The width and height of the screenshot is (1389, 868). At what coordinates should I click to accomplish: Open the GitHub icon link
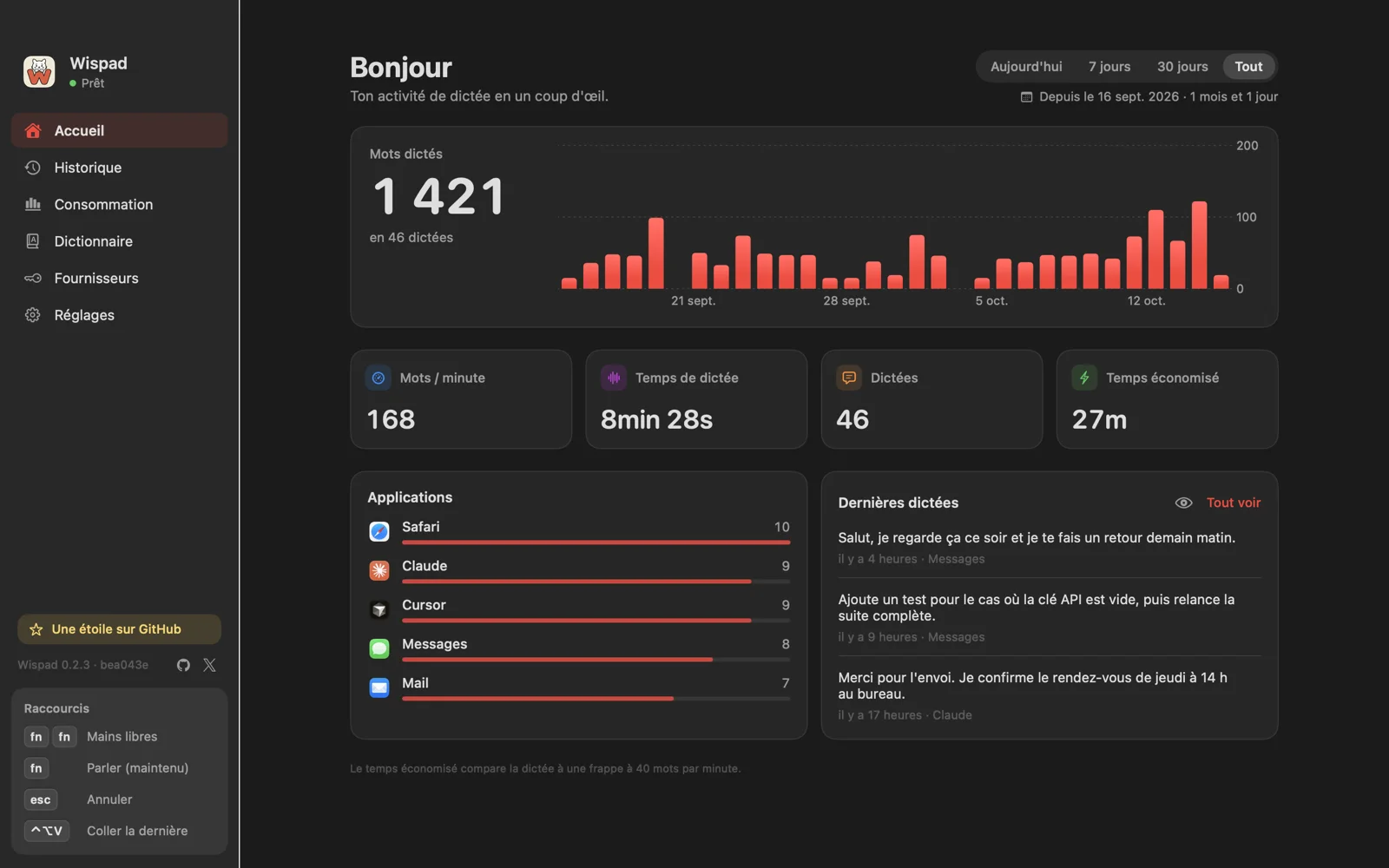click(183, 665)
